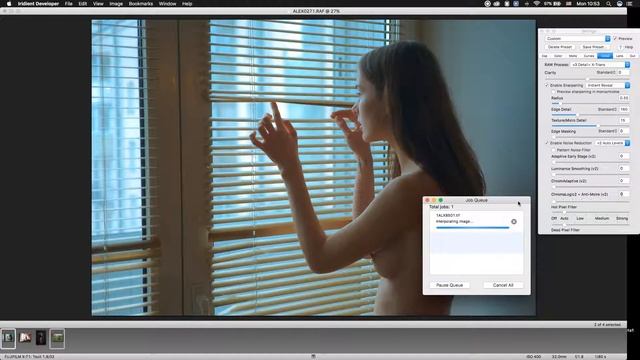The height and width of the screenshot is (360, 640).
Task: Enable the Pattern Noise Filter checkbox
Action: pos(553,150)
